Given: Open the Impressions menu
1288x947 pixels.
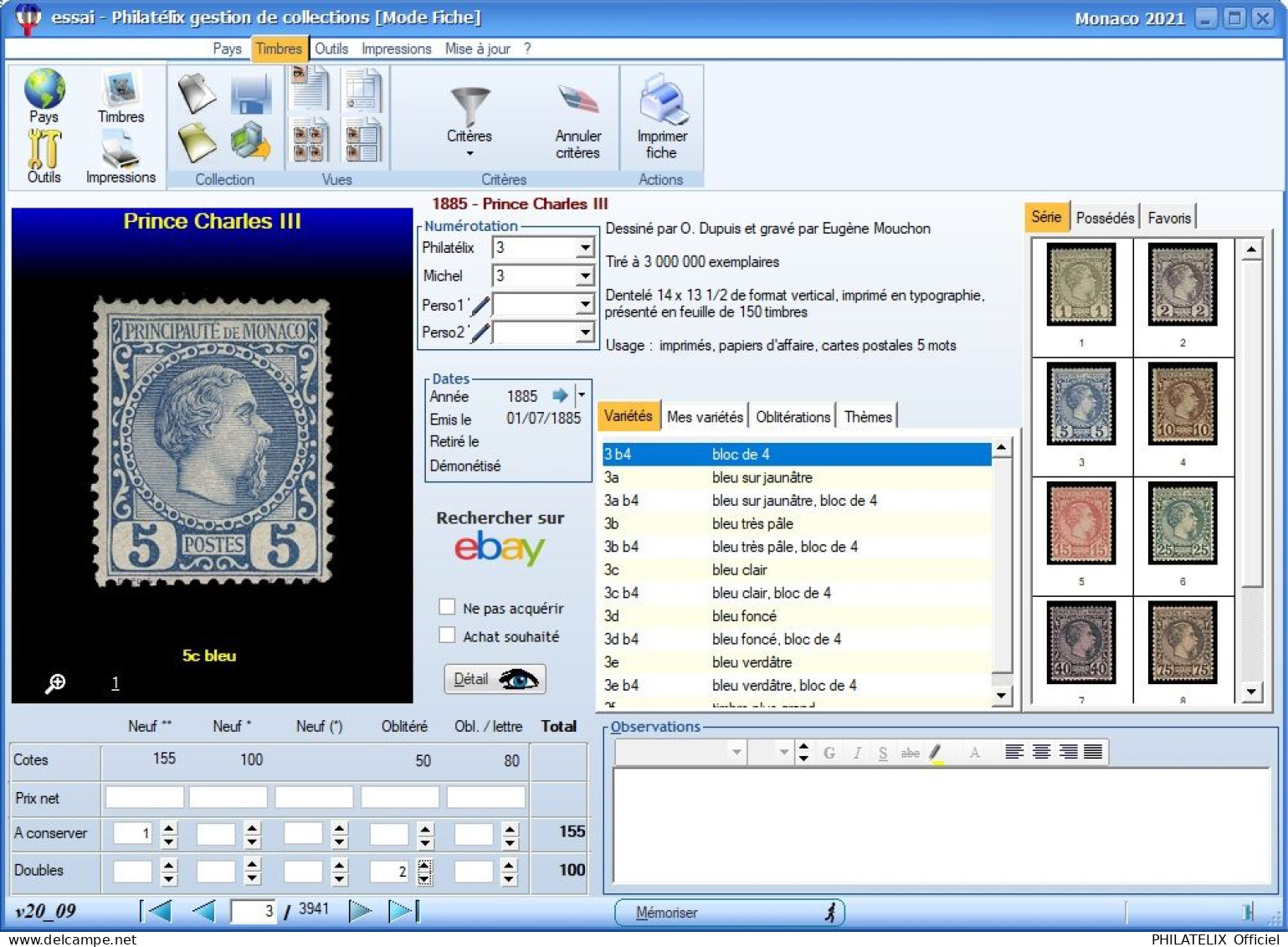Looking at the screenshot, I should (x=397, y=49).
